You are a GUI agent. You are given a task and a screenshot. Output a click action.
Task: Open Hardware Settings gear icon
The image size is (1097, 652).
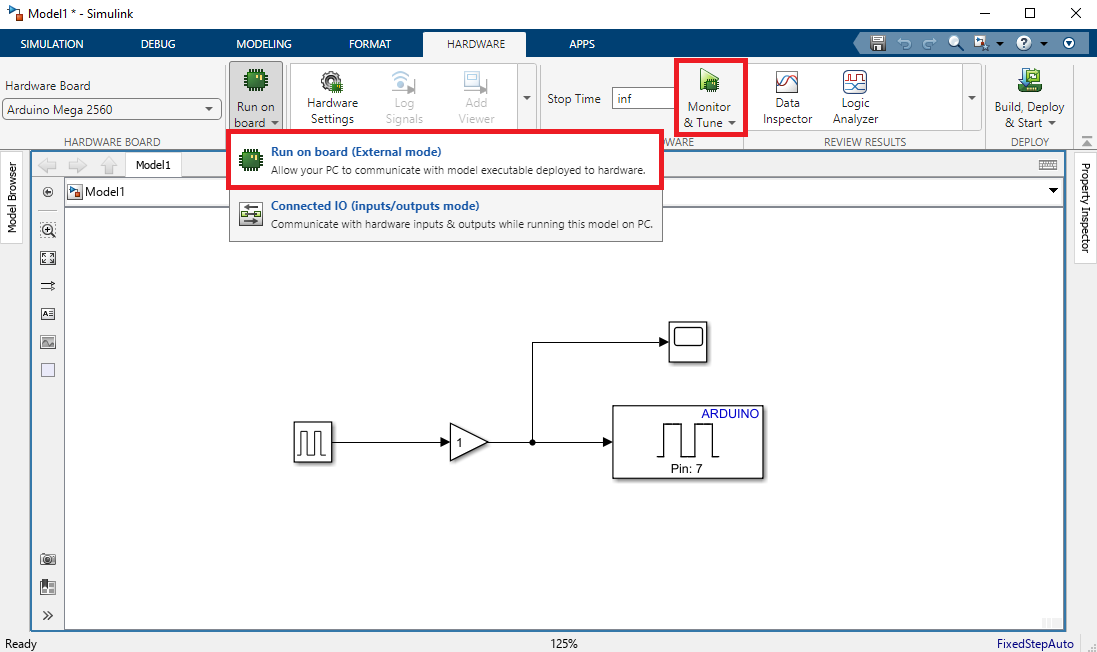(x=331, y=82)
